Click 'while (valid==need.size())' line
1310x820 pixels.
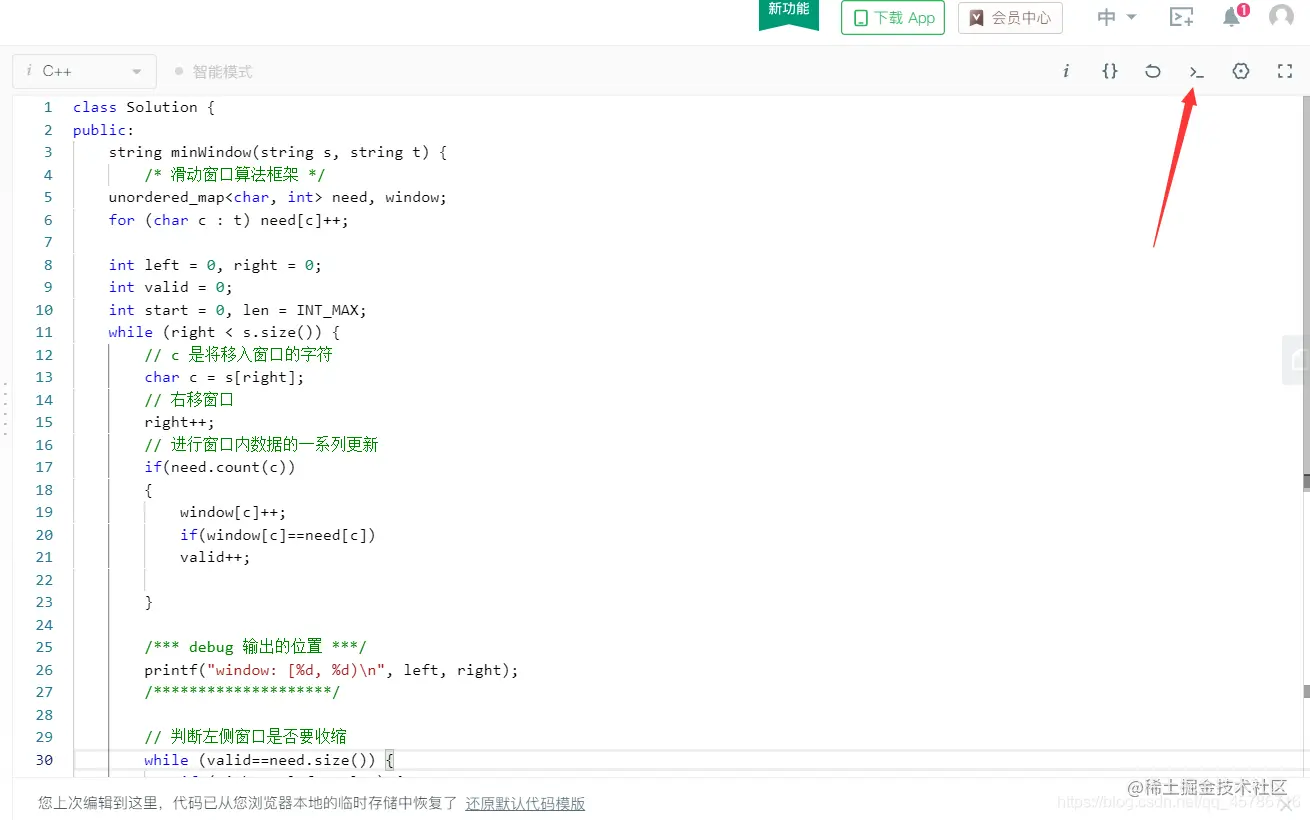(270, 760)
